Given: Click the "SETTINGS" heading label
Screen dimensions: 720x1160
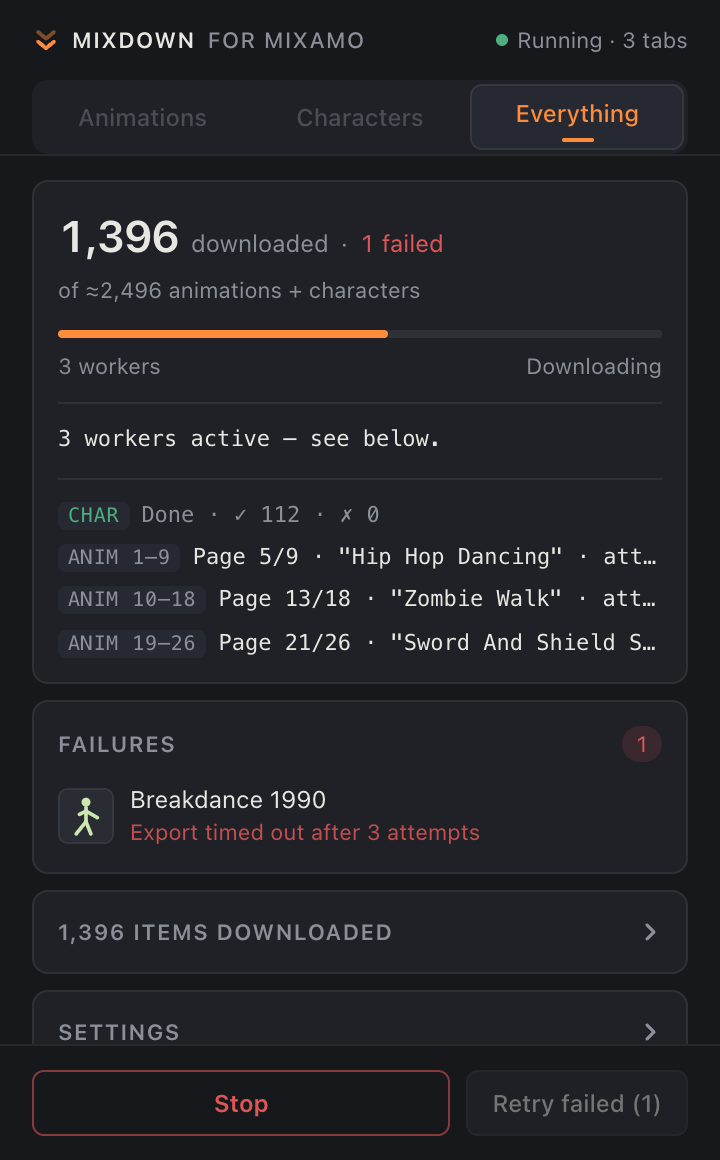Looking at the screenshot, I should [x=119, y=1032].
